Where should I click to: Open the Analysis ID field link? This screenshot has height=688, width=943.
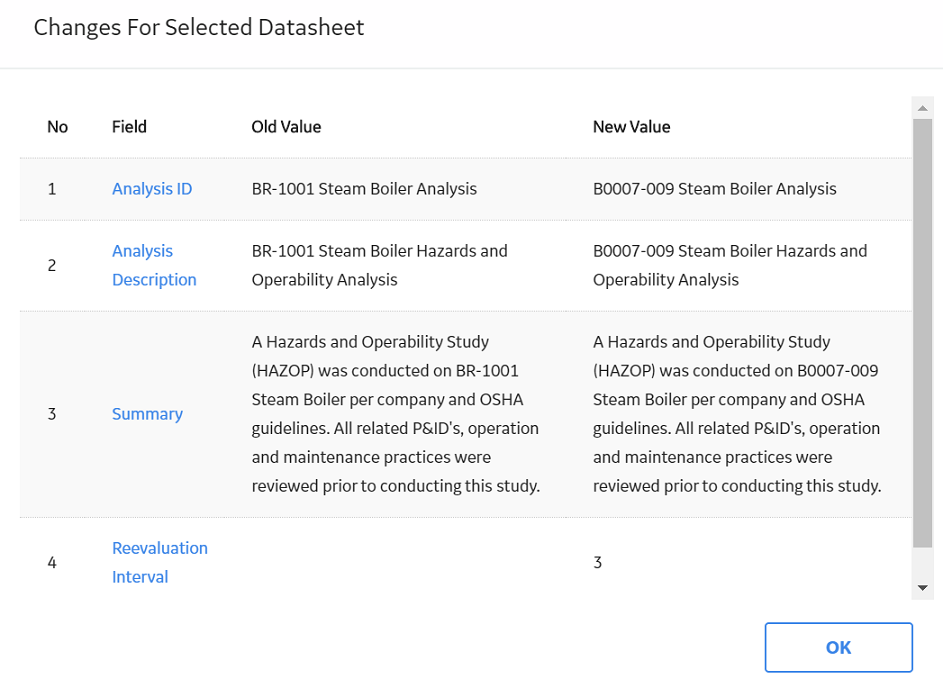(152, 189)
